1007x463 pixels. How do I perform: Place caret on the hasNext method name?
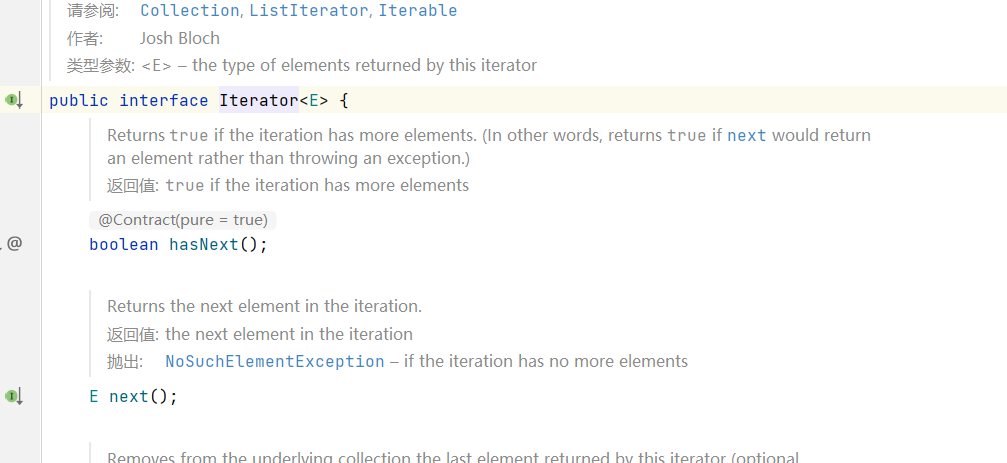204,245
